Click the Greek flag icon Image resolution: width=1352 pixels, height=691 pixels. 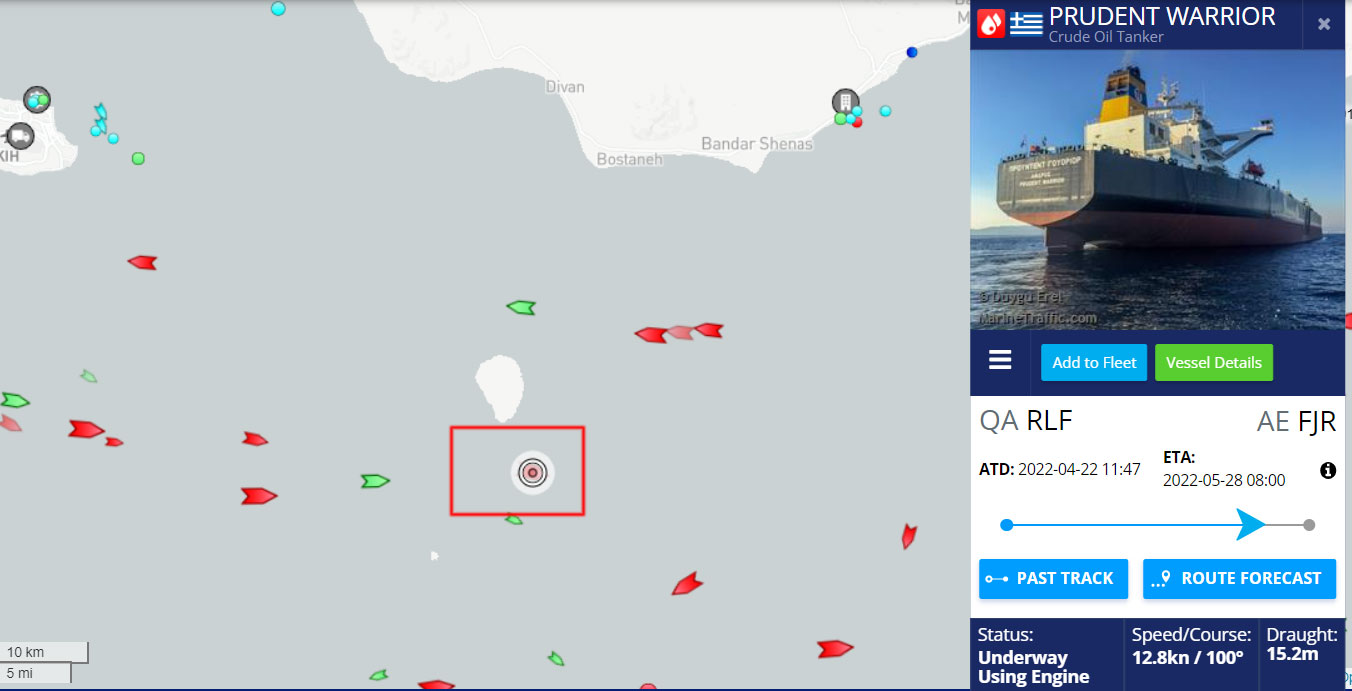[x=1026, y=23]
